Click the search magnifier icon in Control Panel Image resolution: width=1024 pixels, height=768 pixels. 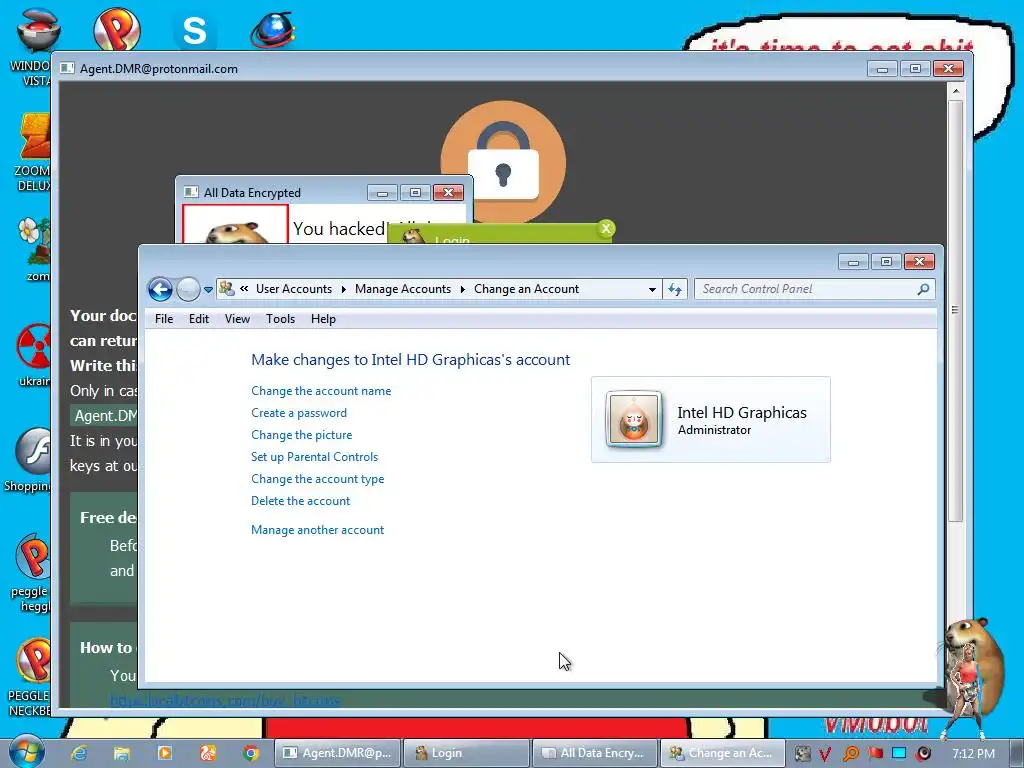[923, 289]
